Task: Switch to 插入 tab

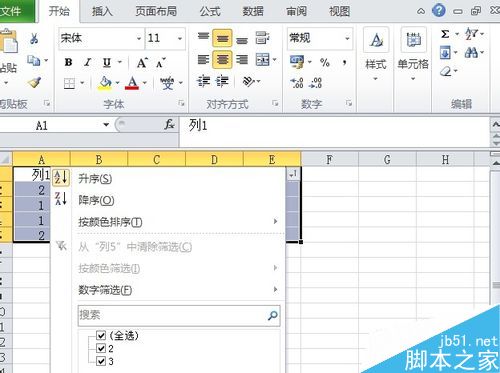Action: (x=102, y=11)
